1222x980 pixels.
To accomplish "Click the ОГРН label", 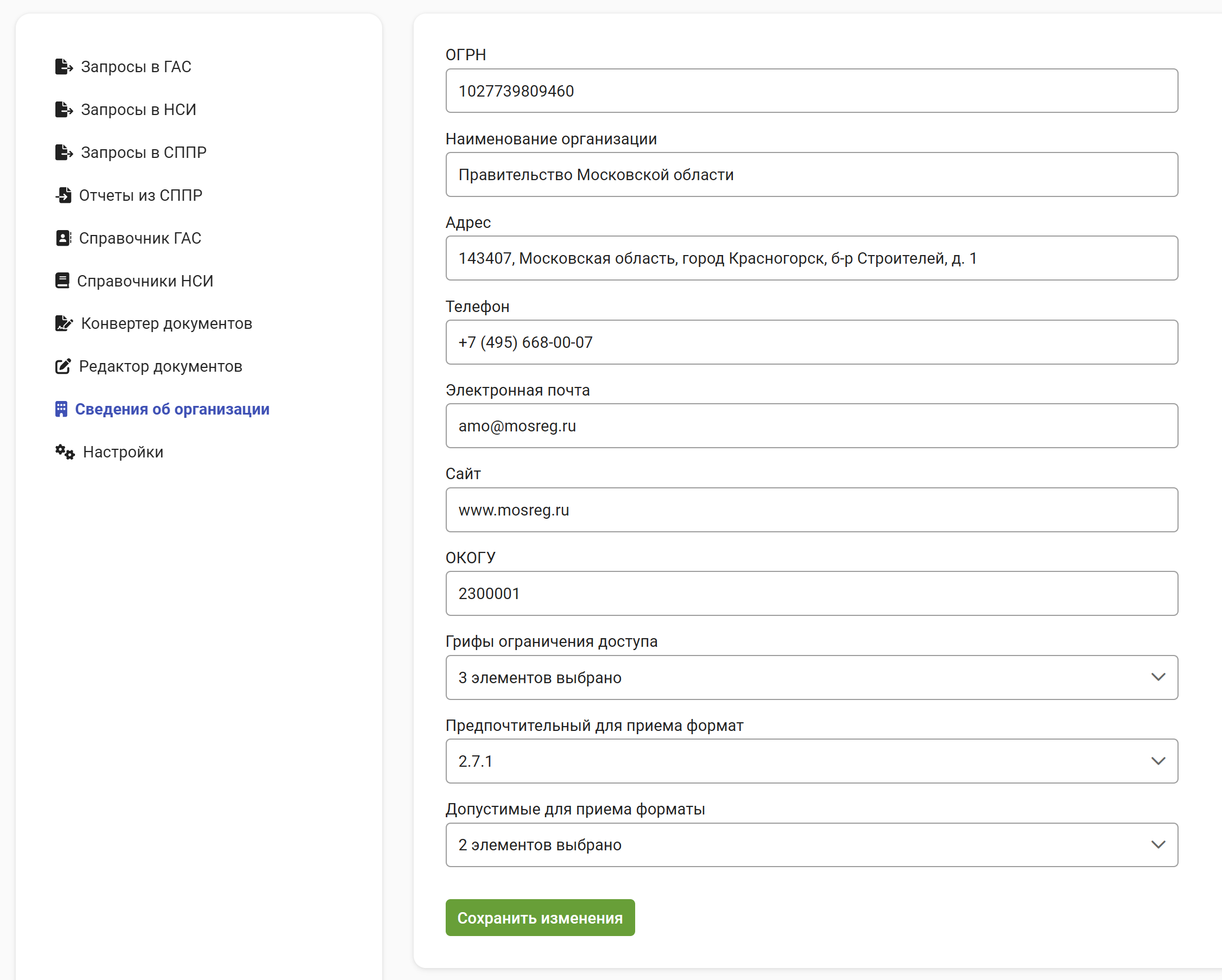I will tap(466, 55).
